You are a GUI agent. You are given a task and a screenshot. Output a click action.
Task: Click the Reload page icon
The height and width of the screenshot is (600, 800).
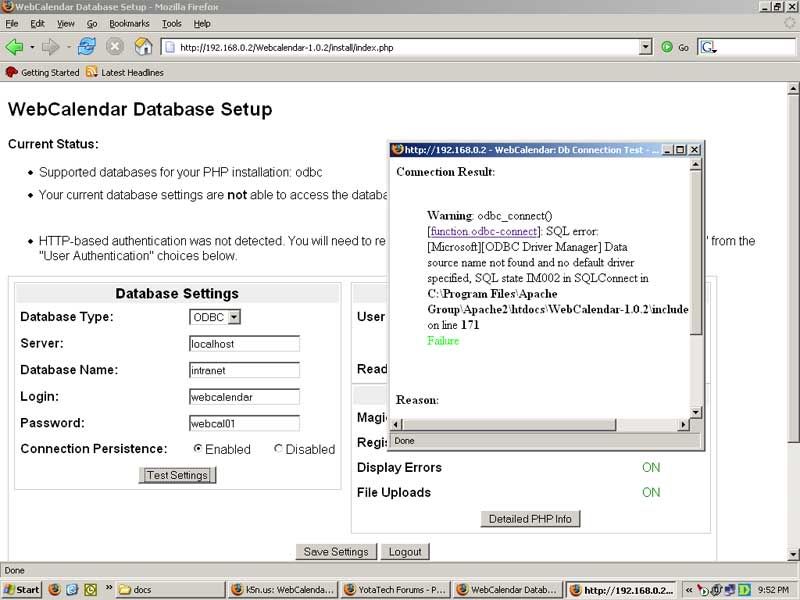(87, 47)
